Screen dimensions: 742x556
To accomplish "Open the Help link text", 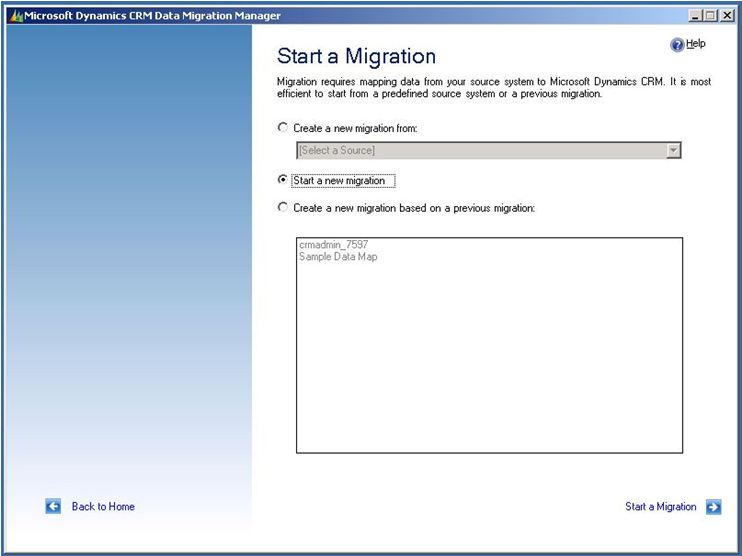I will 695,44.
